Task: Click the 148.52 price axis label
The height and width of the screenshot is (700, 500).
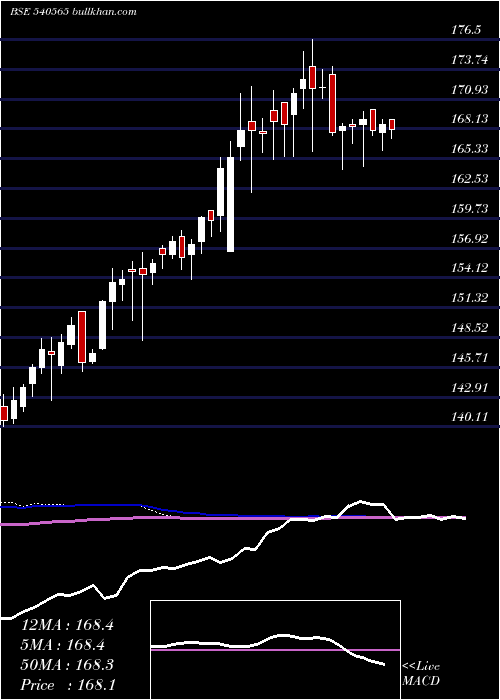Action: [470, 328]
